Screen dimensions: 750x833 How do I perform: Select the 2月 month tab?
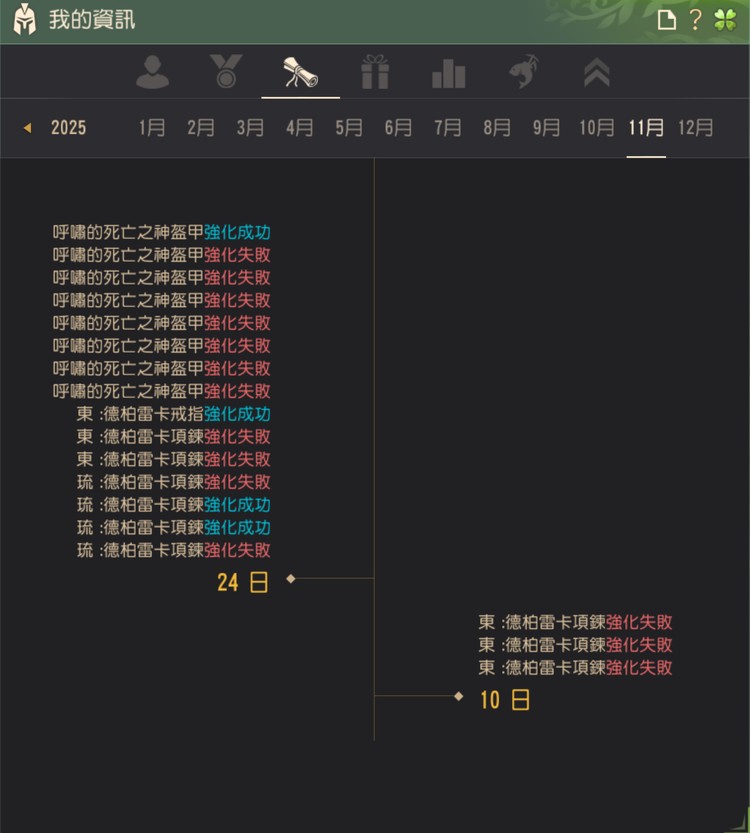click(x=201, y=128)
